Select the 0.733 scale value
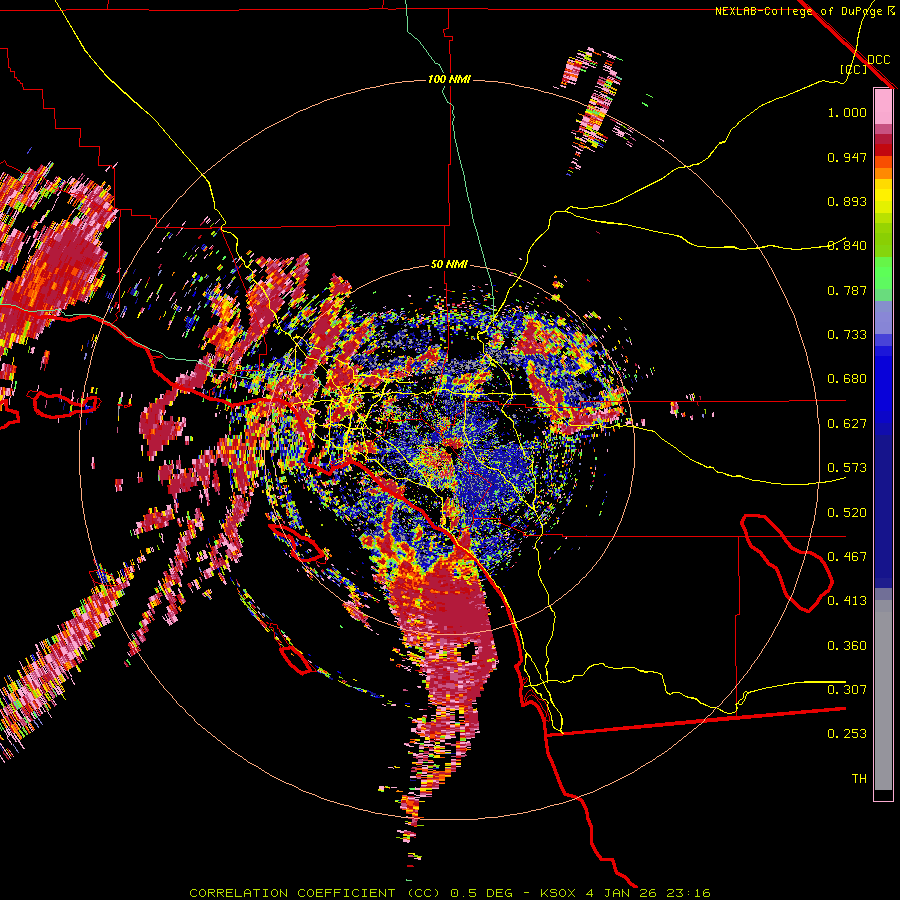This screenshot has height=900, width=900. click(847, 335)
